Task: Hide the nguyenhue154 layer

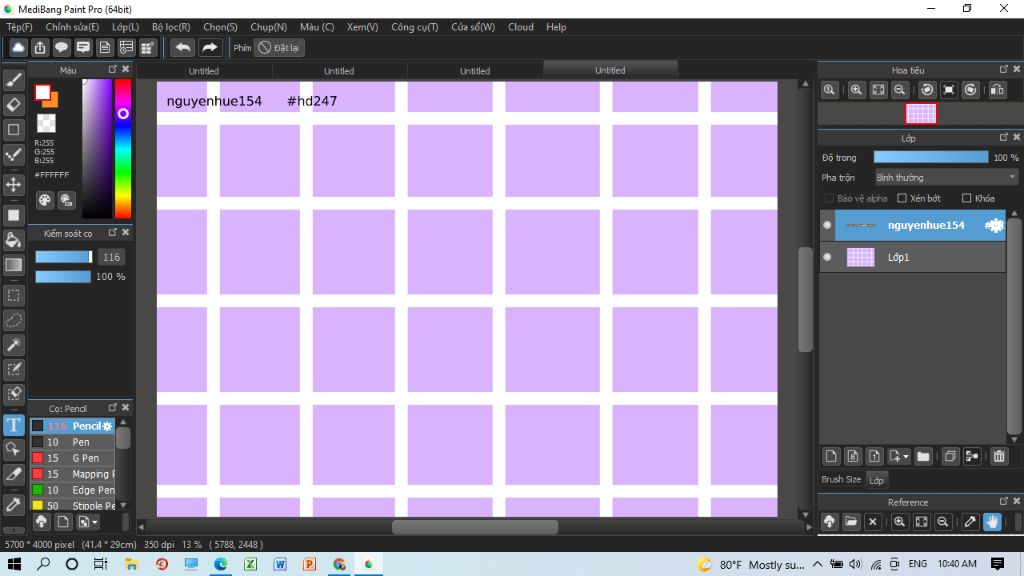Action: click(x=827, y=225)
